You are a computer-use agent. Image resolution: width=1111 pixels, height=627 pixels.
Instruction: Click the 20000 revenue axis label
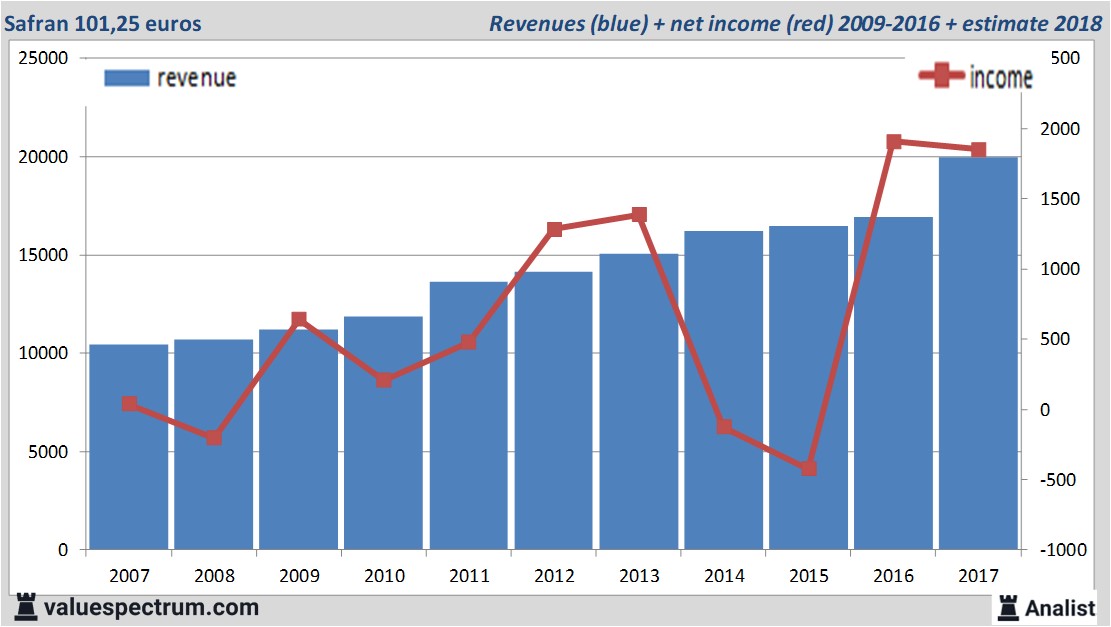(43, 157)
